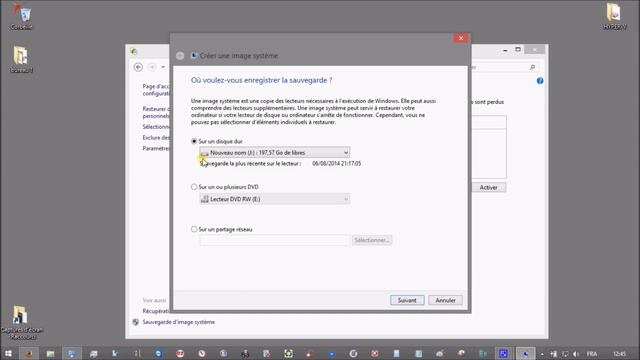
Task: Click the volume speaker tray icon
Action: (x=576, y=354)
